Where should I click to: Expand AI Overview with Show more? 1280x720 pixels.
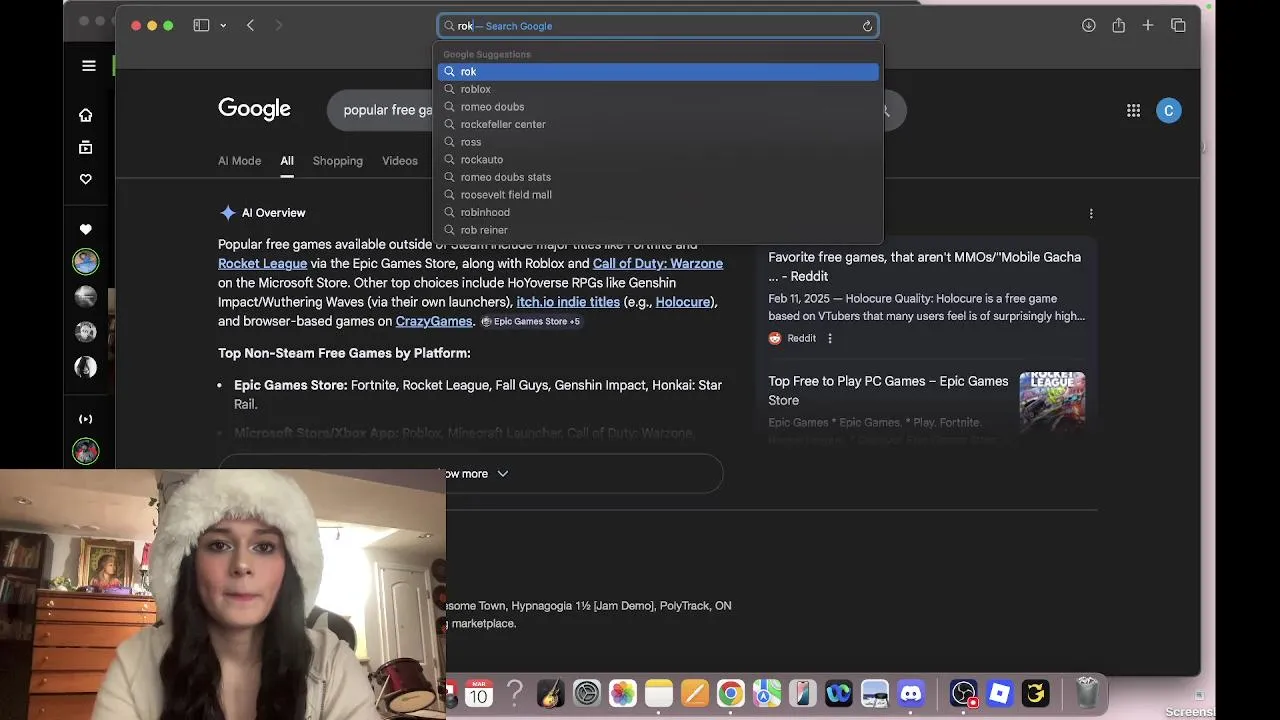click(470, 474)
